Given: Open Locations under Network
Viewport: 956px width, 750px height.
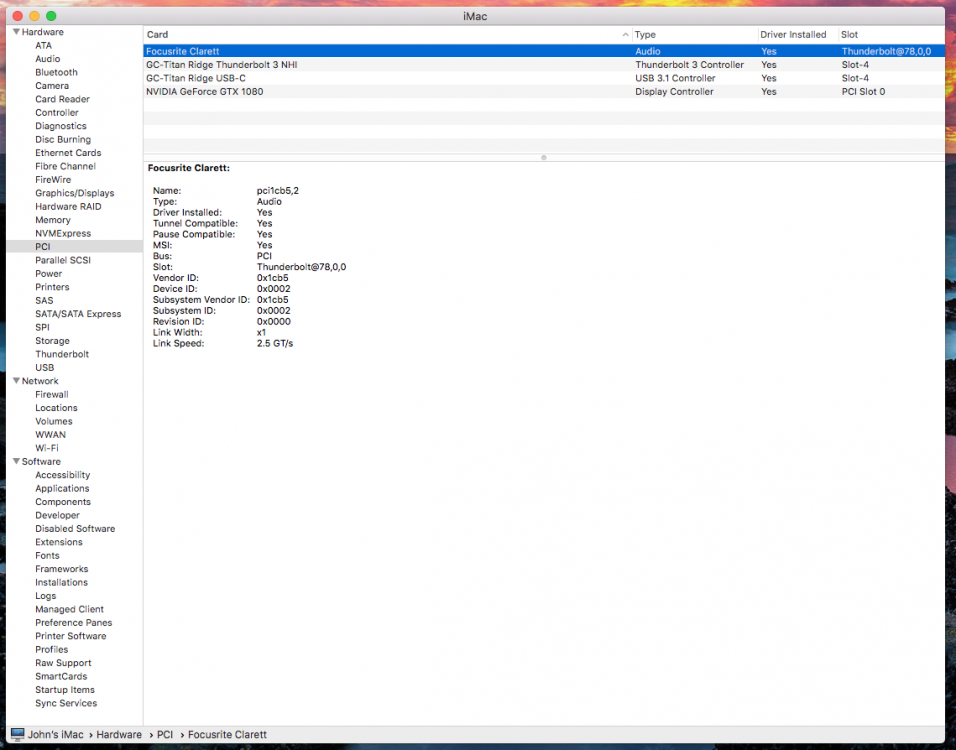Looking at the screenshot, I should [x=56, y=407].
